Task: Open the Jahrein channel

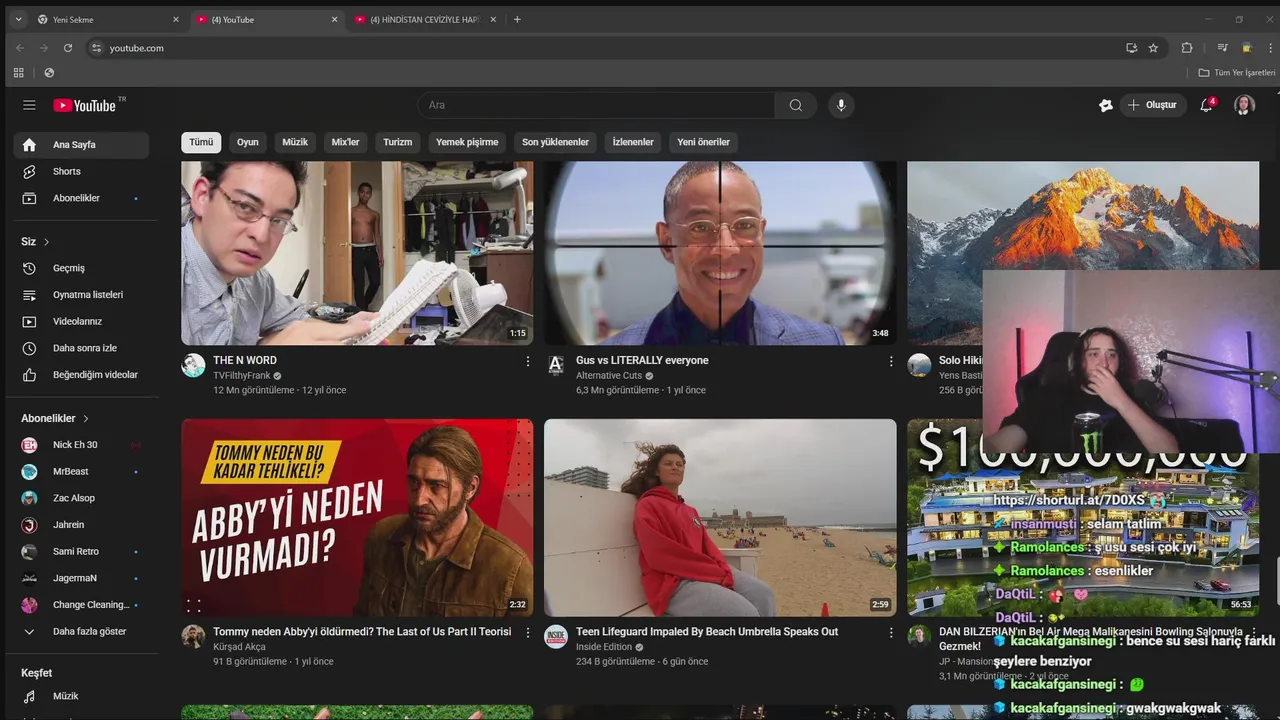Action: point(81,525)
